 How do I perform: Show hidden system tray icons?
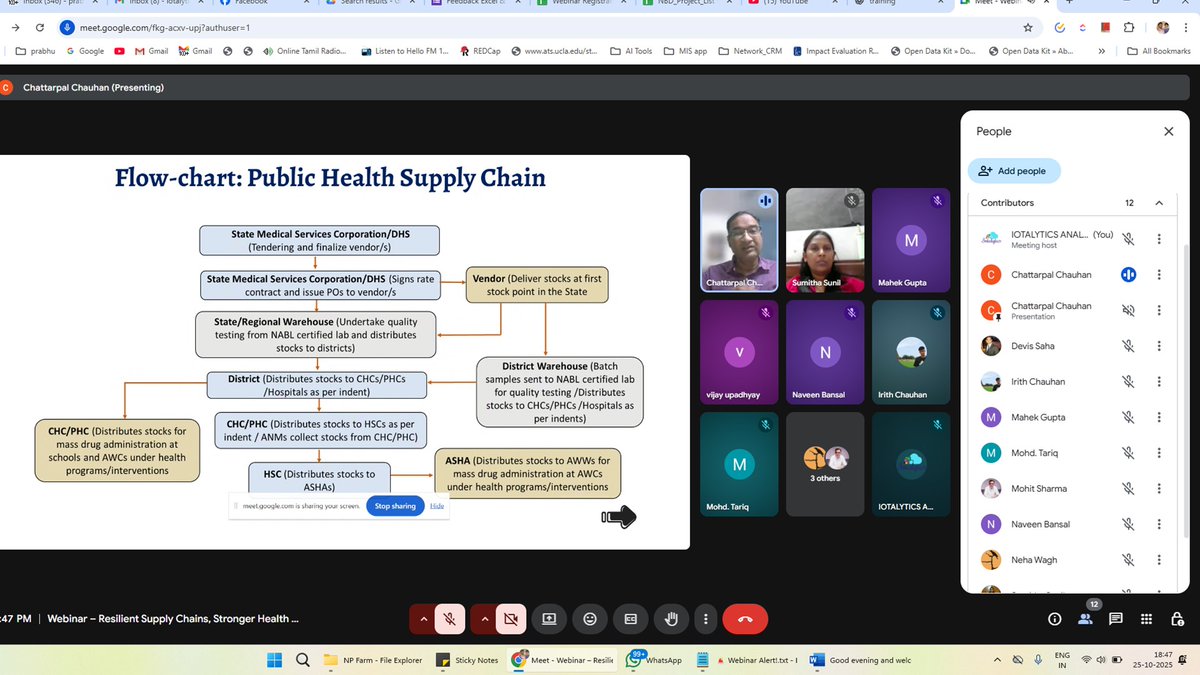(997, 660)
